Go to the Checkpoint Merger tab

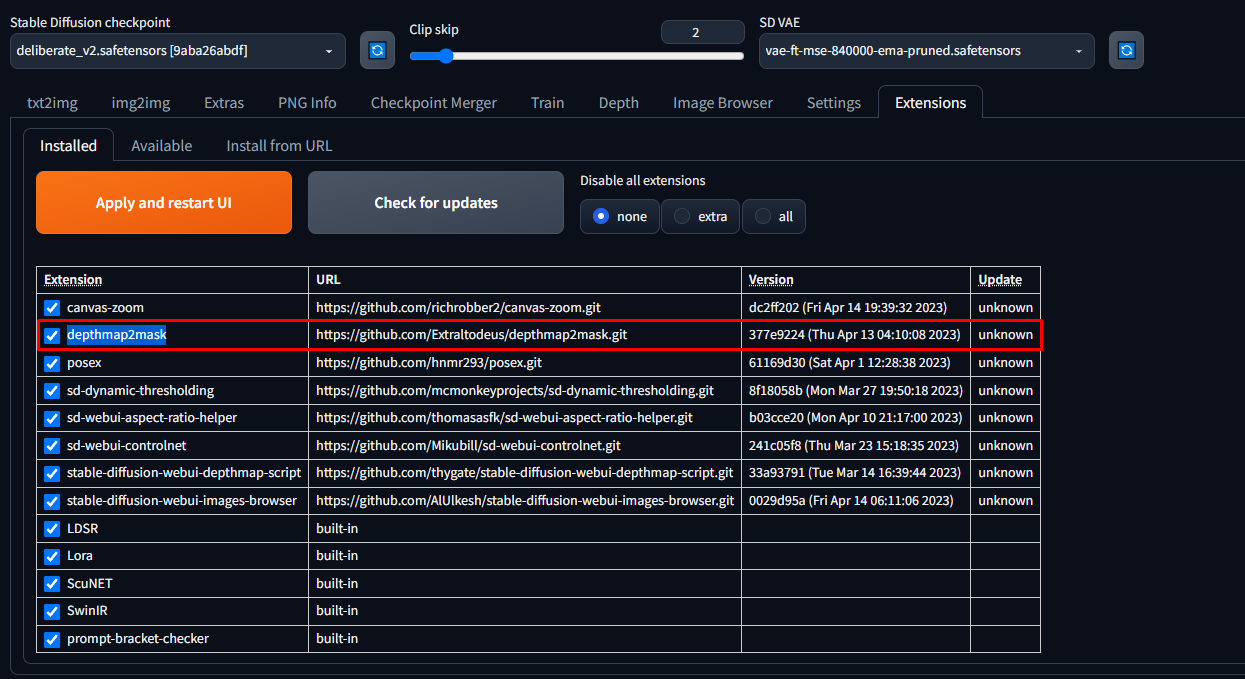coord(433,103)
